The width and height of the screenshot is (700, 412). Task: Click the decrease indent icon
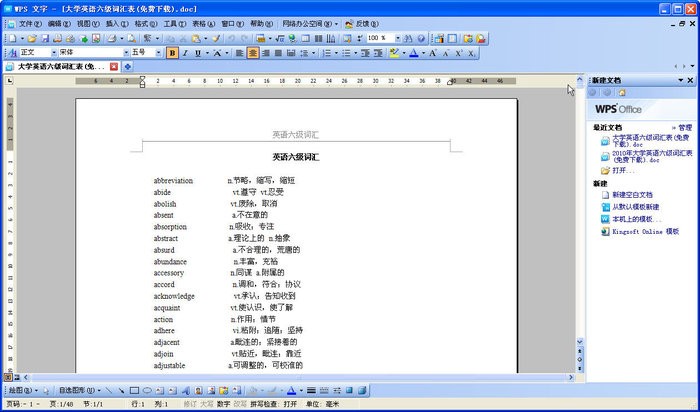[x=365, y=53]
